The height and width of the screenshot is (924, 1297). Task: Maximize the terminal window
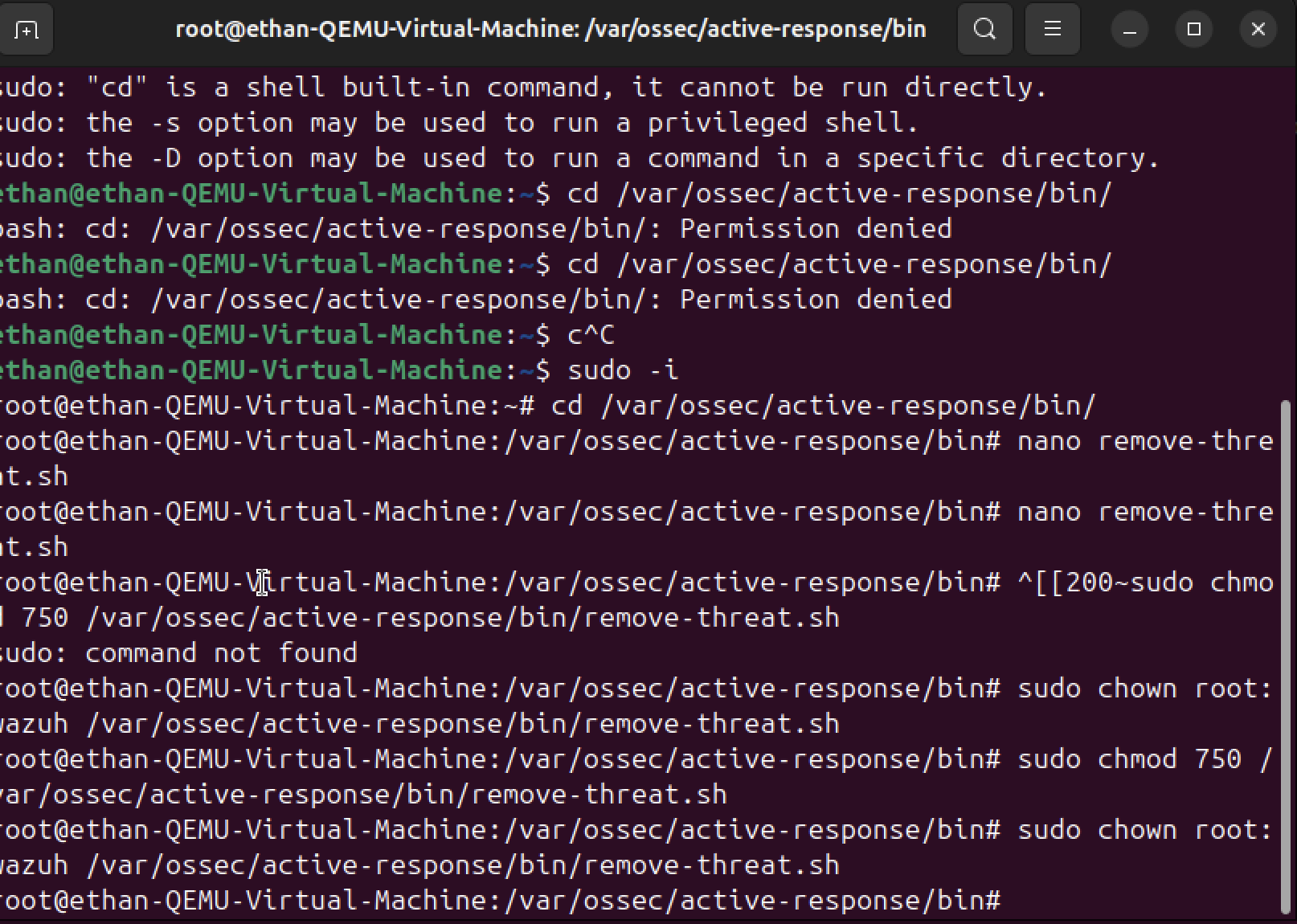pyautogui.click(x=1194, y=30)
